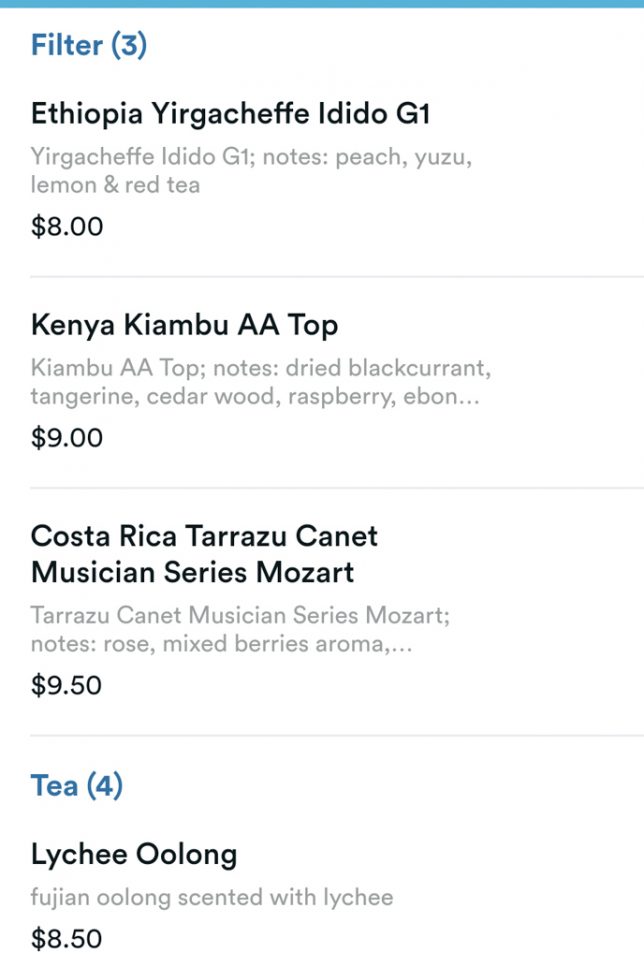
Task: Choose the Lychee Oolong tea
Action: [134, 855]
